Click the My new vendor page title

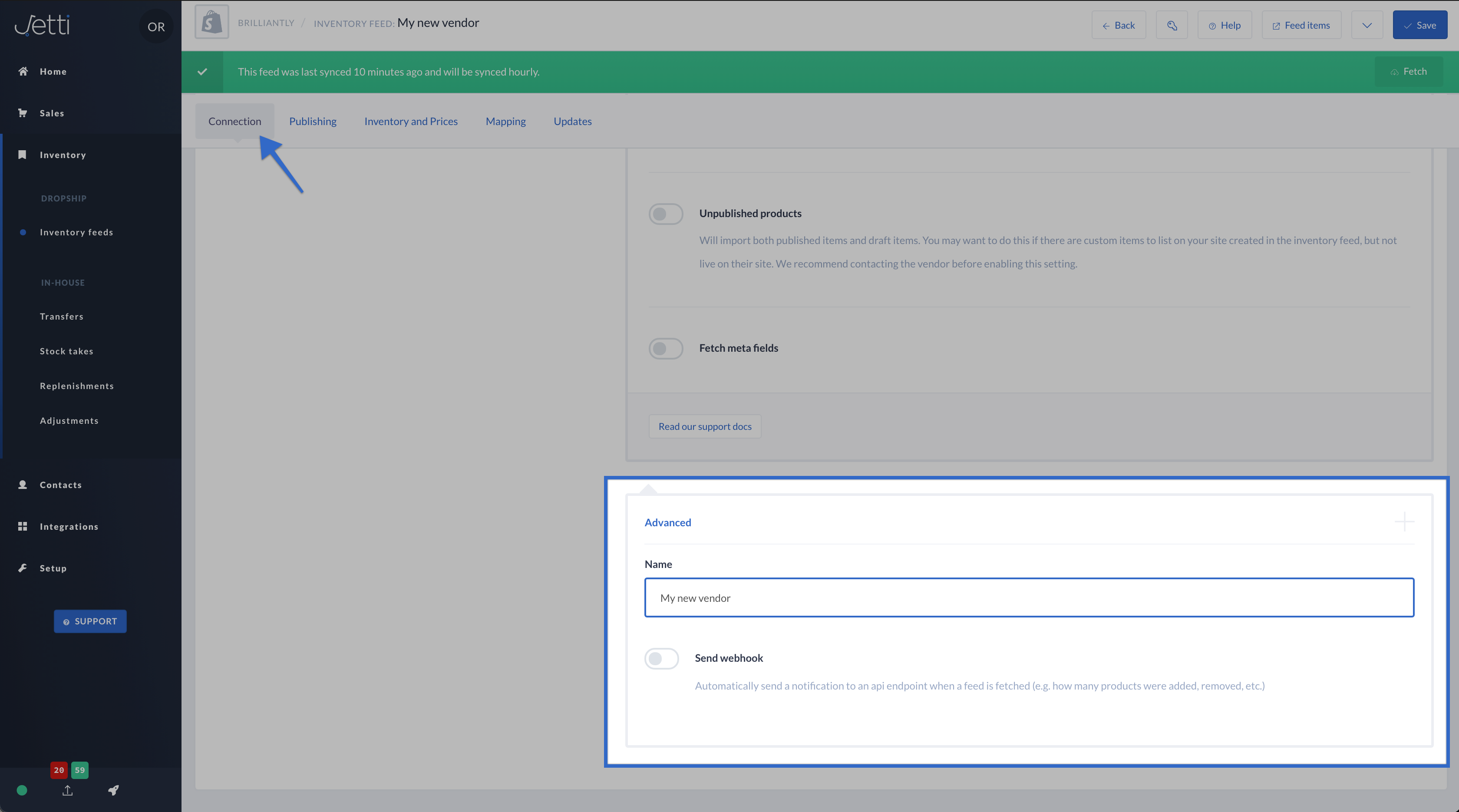[438, 23]
